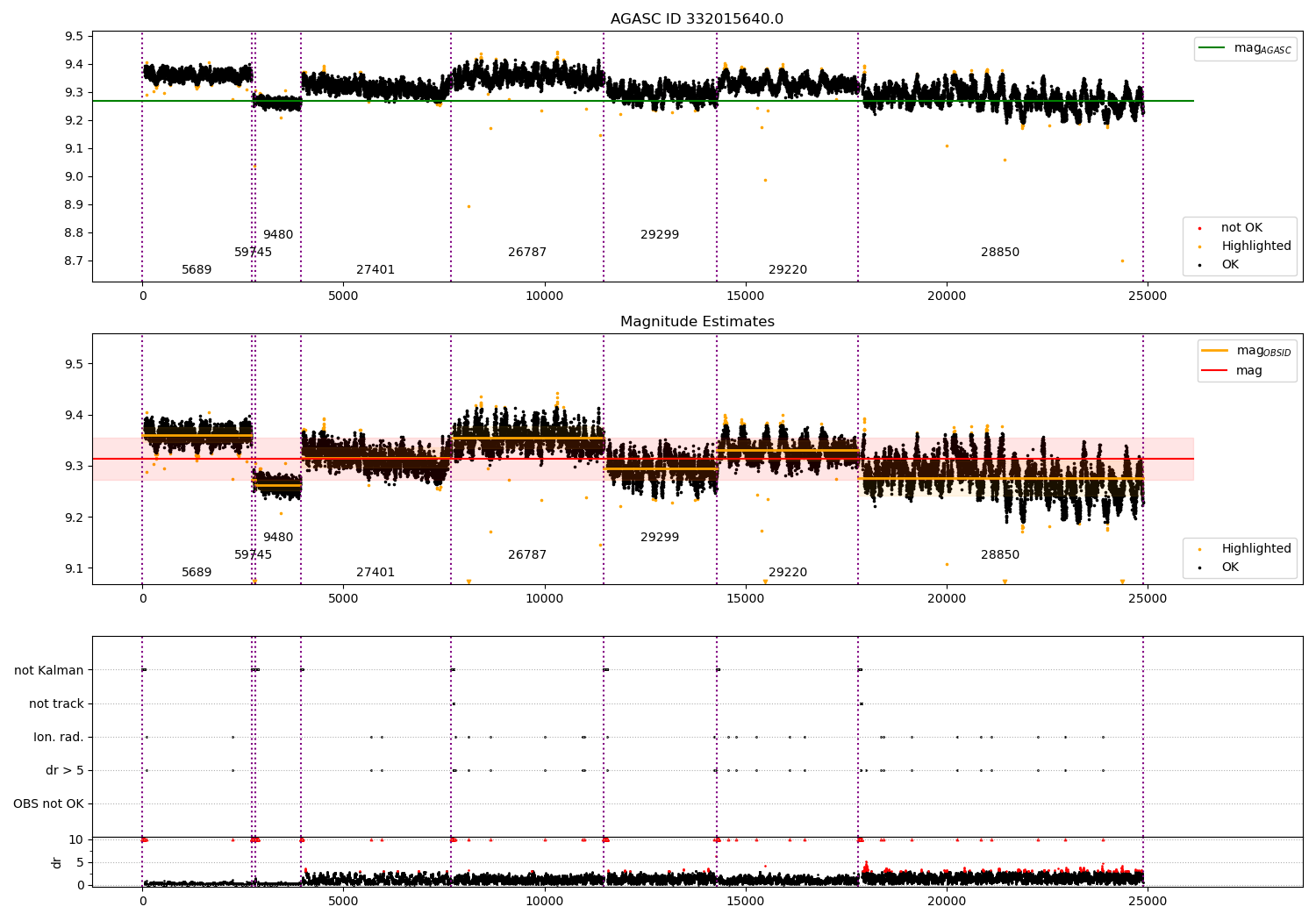Click the 10 tick on the dr axis
Image resolution: width=1316 pixels, height=921 pixels.
[76, 840]
